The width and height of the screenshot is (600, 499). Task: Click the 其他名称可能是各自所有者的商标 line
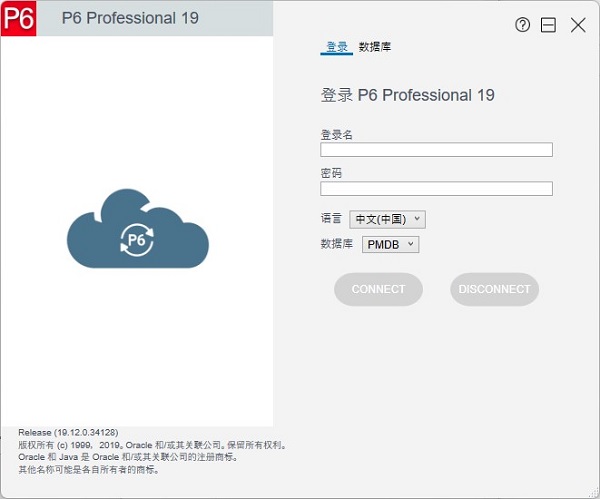[x=88, y=469]
